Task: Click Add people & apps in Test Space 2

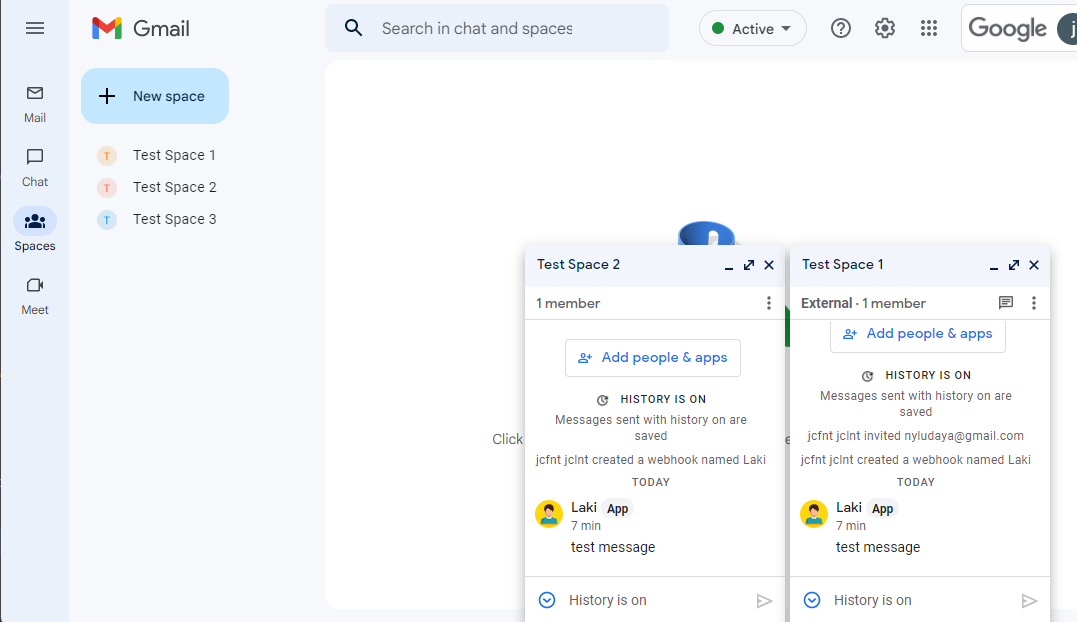Action: tap(652, 358)
